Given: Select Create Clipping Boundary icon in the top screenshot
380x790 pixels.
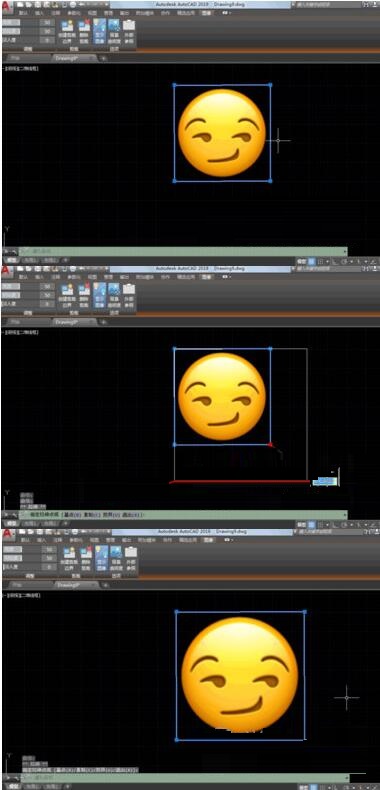Looking at the screenshot, I should [x=68, y=30].
